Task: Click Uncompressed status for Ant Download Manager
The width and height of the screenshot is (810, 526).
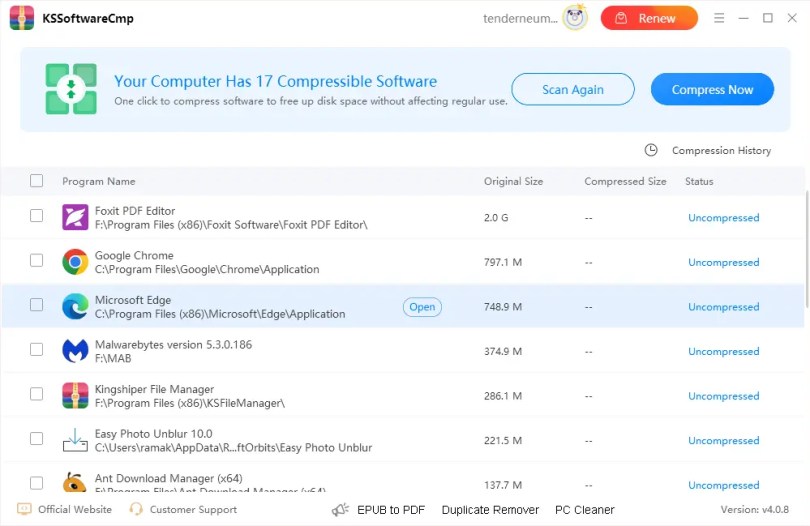Action: [x=723, y=485]
